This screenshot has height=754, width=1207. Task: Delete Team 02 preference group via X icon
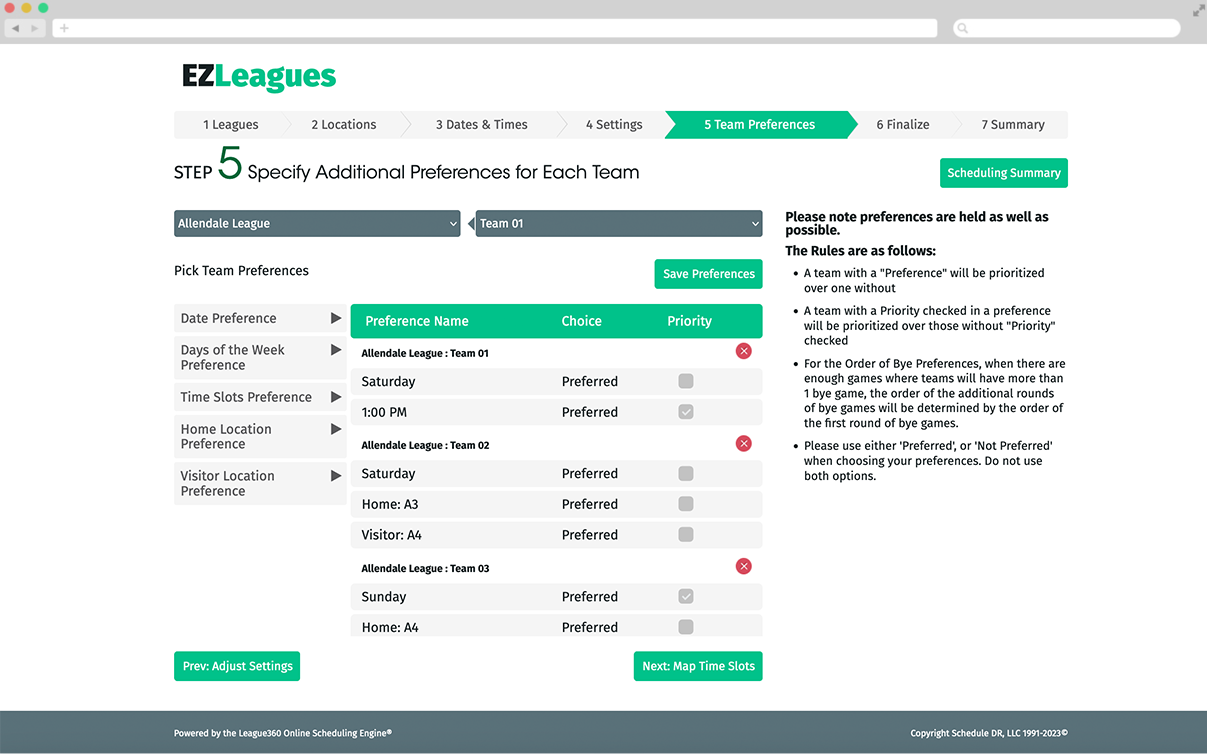pos(743,443)
